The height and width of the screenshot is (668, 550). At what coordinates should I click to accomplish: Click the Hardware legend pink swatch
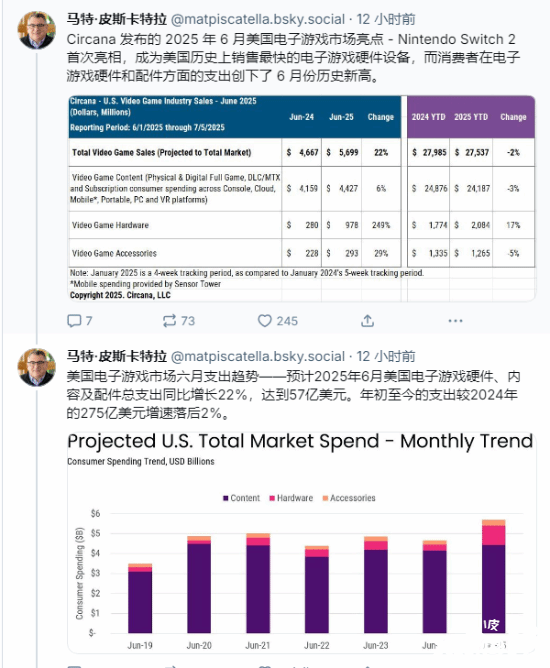[272, 498]
